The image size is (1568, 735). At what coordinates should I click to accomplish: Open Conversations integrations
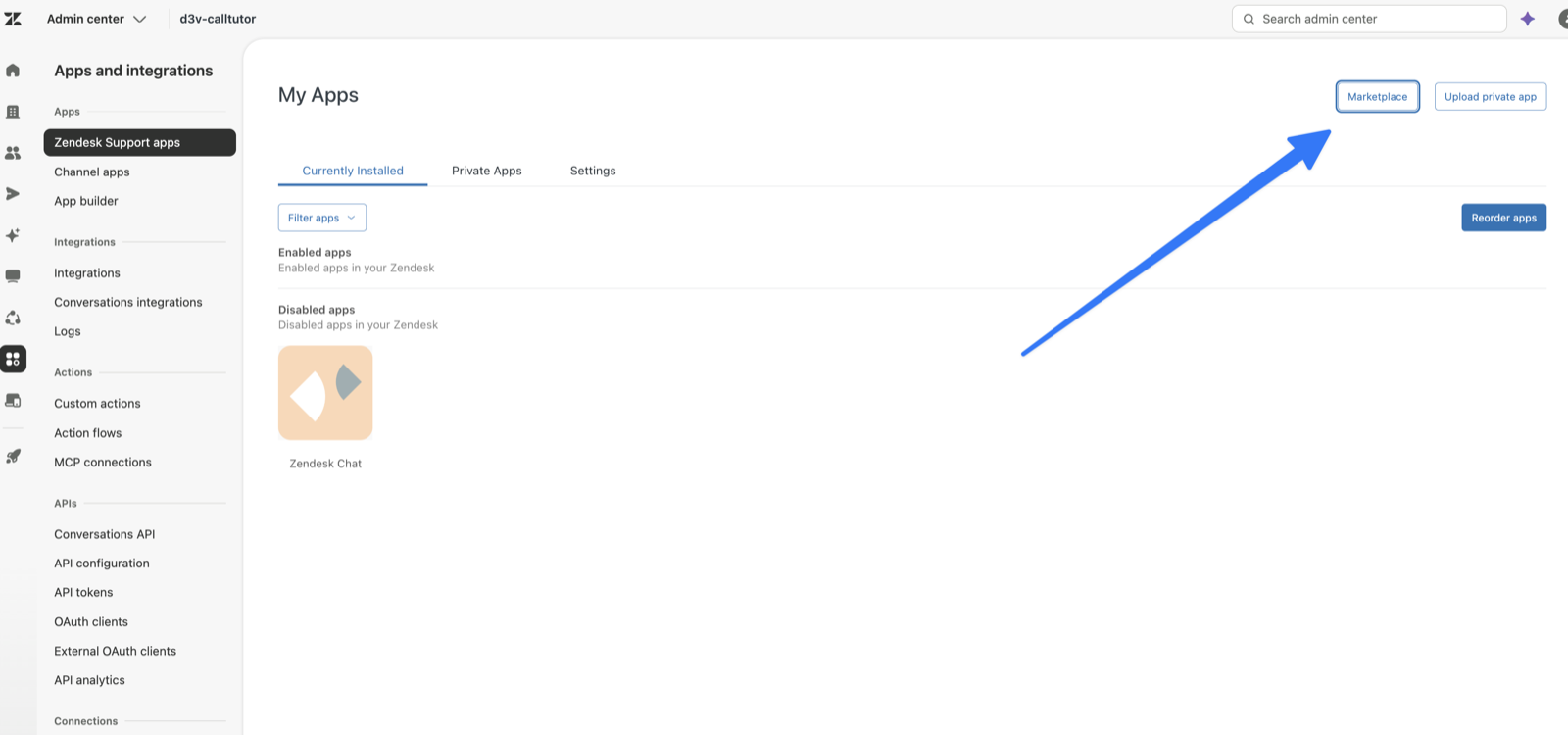[x=128, y=302]
